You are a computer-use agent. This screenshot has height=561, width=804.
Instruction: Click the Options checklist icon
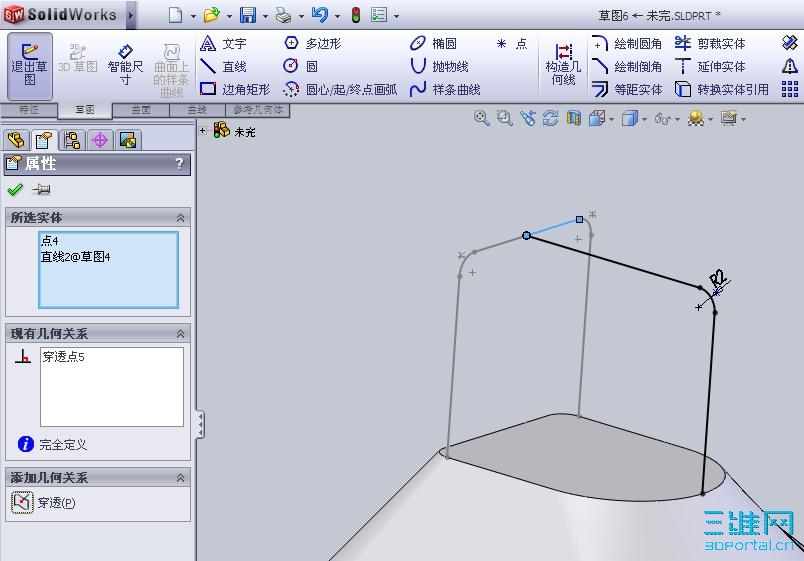[379, 15]
